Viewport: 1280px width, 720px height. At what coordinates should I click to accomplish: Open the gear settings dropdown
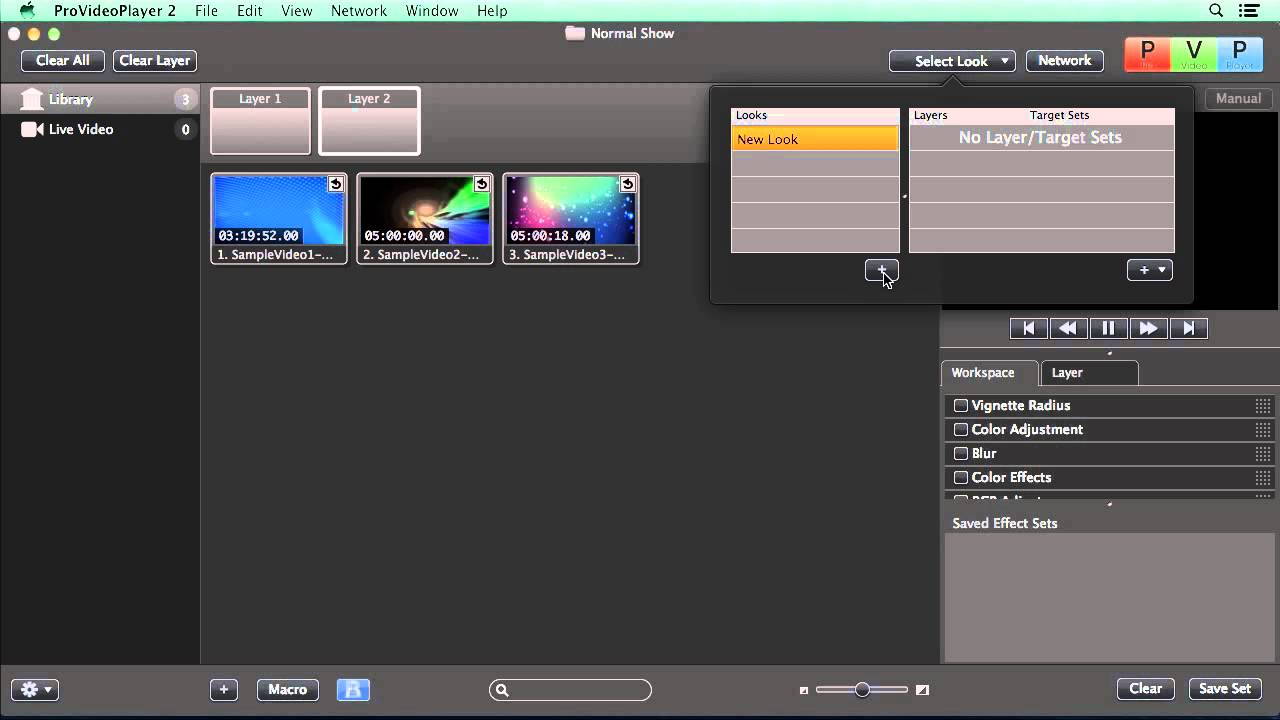pos(35,689)
